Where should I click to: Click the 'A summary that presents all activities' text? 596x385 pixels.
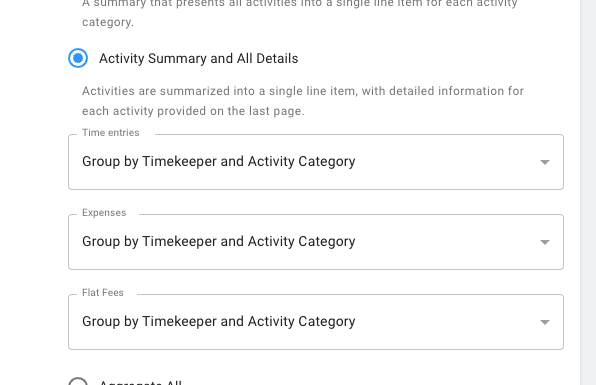coord(300,4)
